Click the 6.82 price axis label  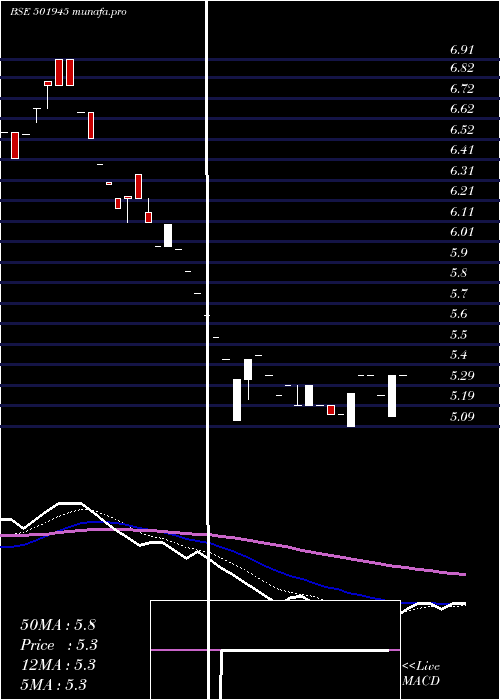[x=462, y=68]
